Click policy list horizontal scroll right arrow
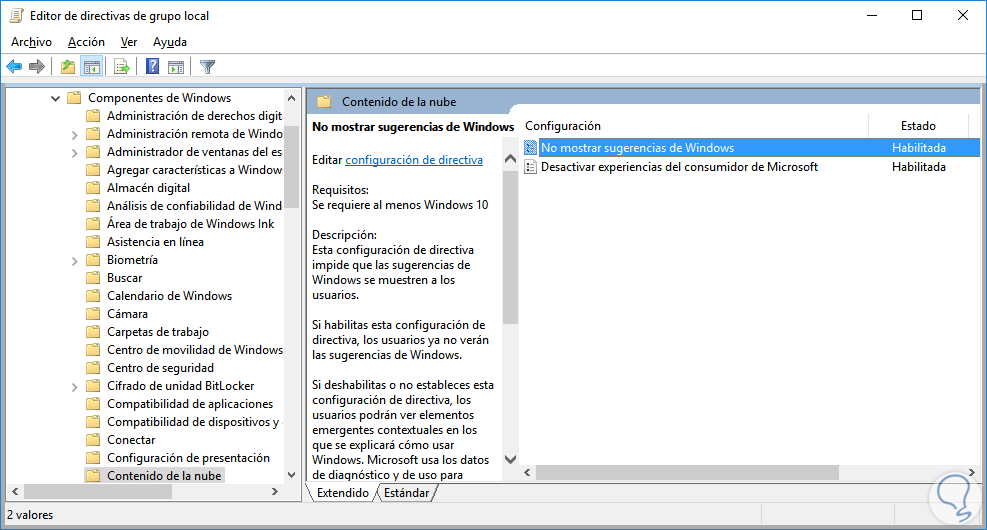The height and width of the screenshot is (530, 987). click(x=972, y=472)
